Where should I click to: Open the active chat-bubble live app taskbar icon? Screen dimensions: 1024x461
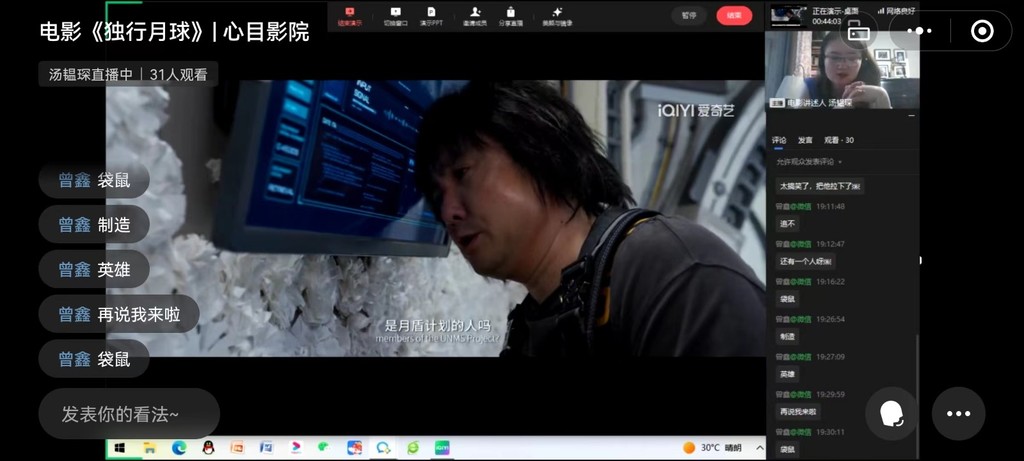click(383, 448)
